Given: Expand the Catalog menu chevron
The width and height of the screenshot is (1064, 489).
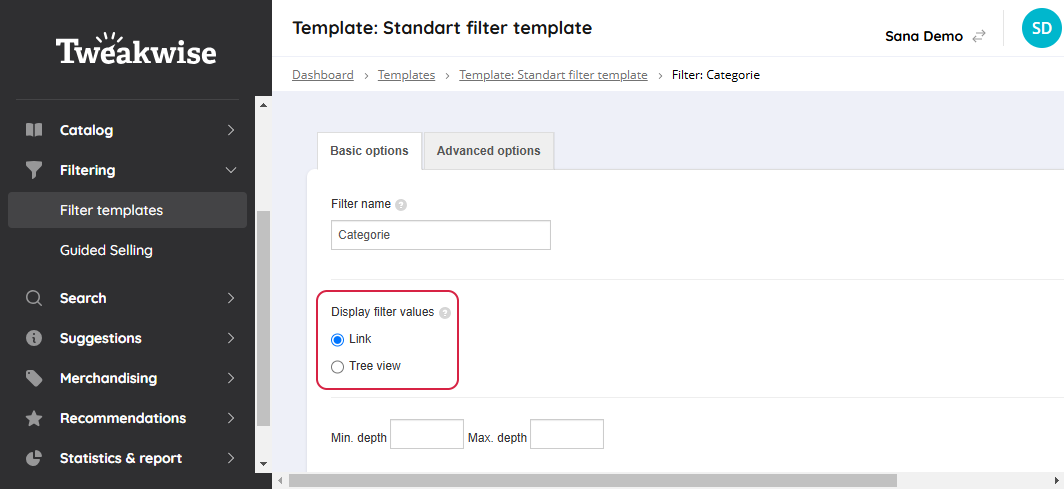Looking at the screenshot, I should 231,130.
